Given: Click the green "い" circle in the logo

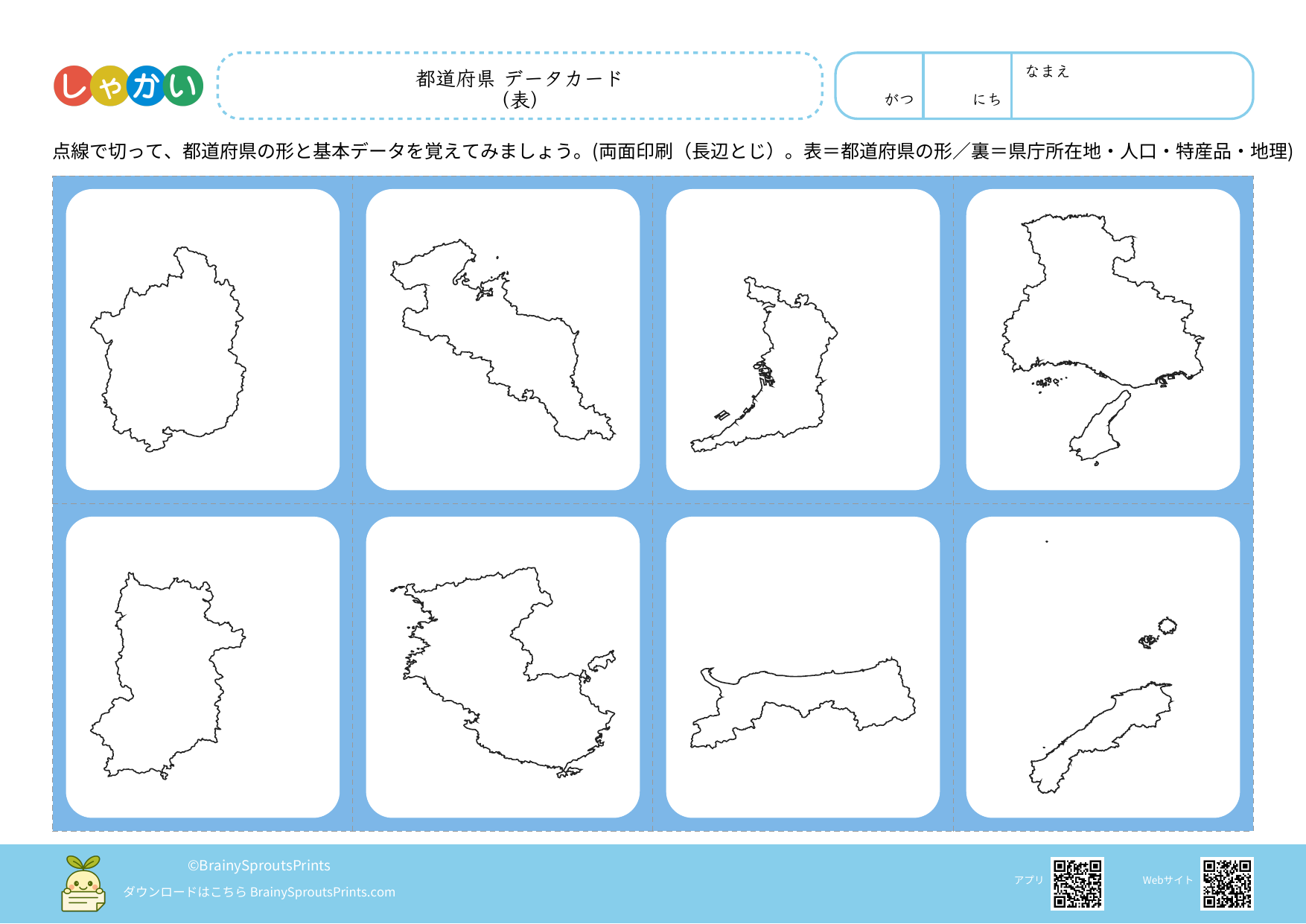Looking at the screenshot, I should click(x=183, y=86).
